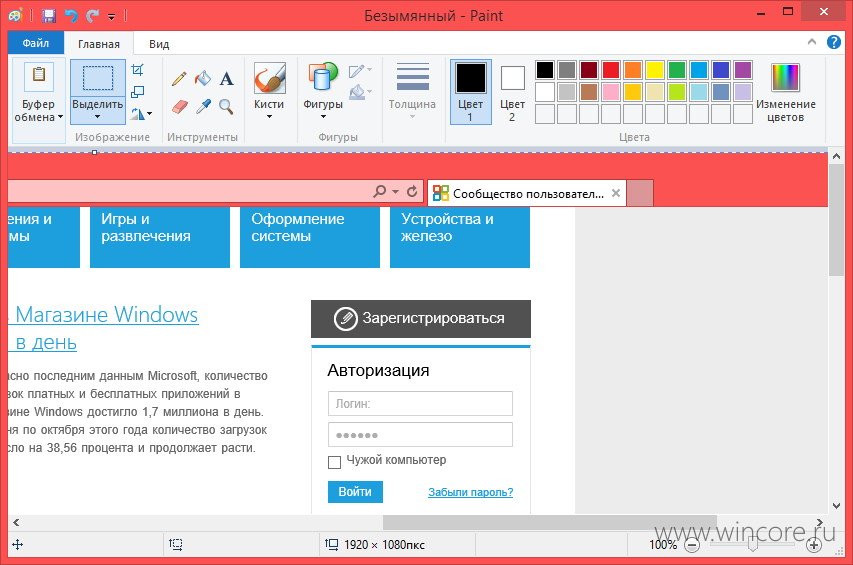
Task: Click the Войти button
Action: [355, 492]
